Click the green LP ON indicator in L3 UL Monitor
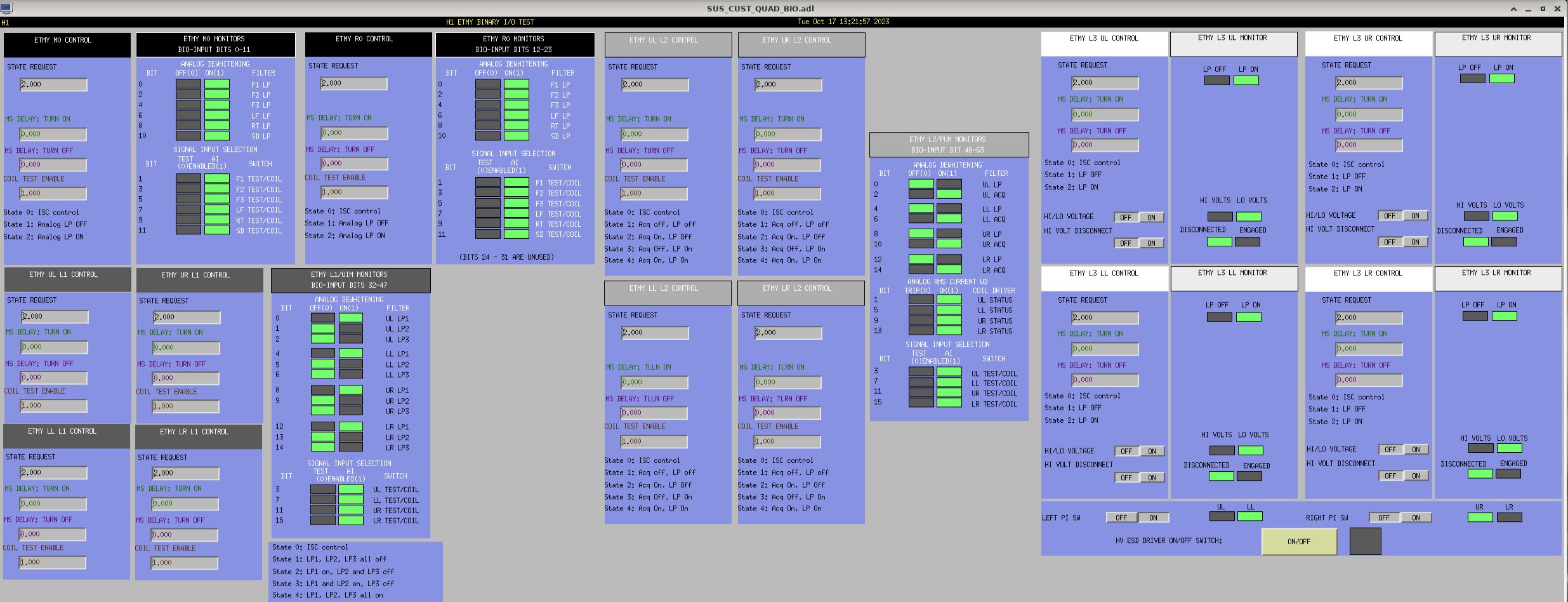1568x602 pixels. point(1246,81)
